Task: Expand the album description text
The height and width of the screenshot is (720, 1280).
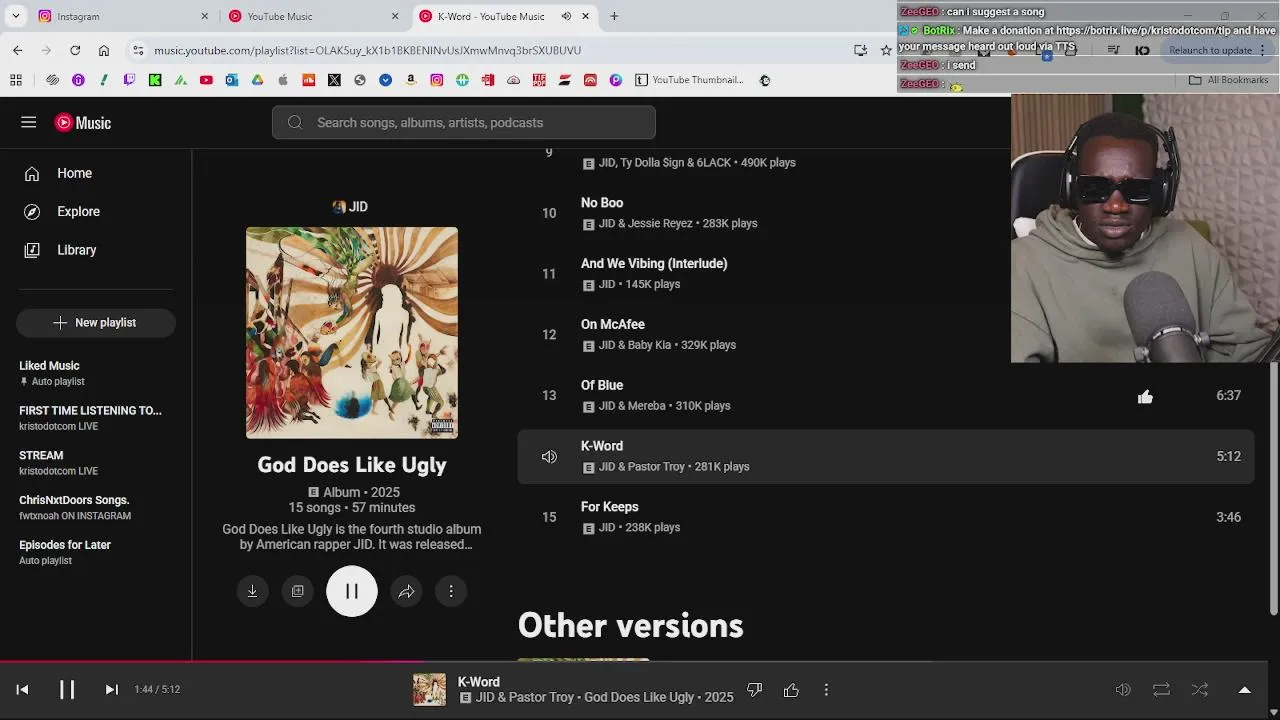Action: (352, 537)
